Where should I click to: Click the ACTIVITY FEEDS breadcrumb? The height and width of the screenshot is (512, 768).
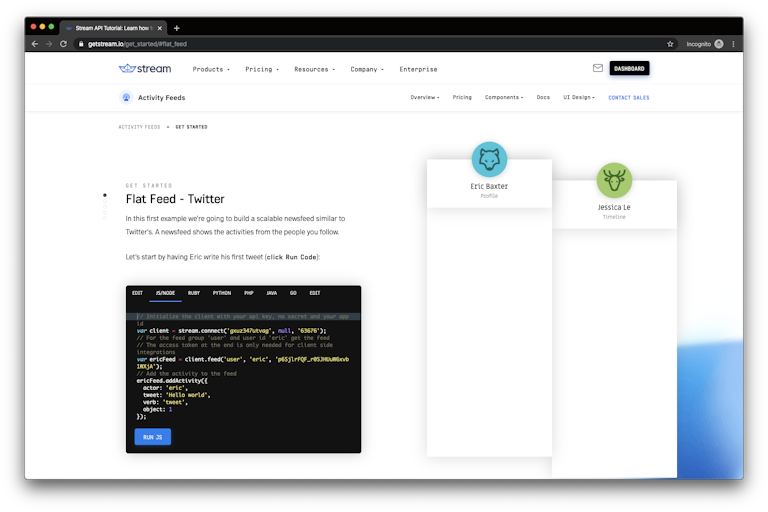point(139,127)
